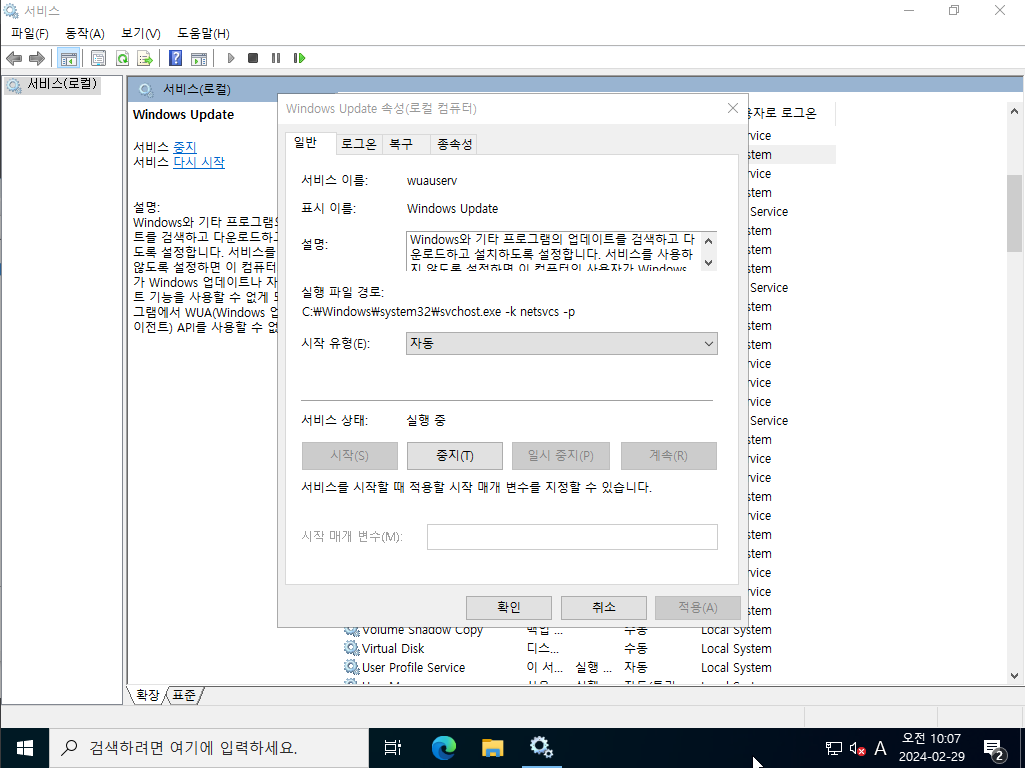Switch to the 로그온 tab
The height and width of the screenshot is (768, 1025).
tap(359, 144)
